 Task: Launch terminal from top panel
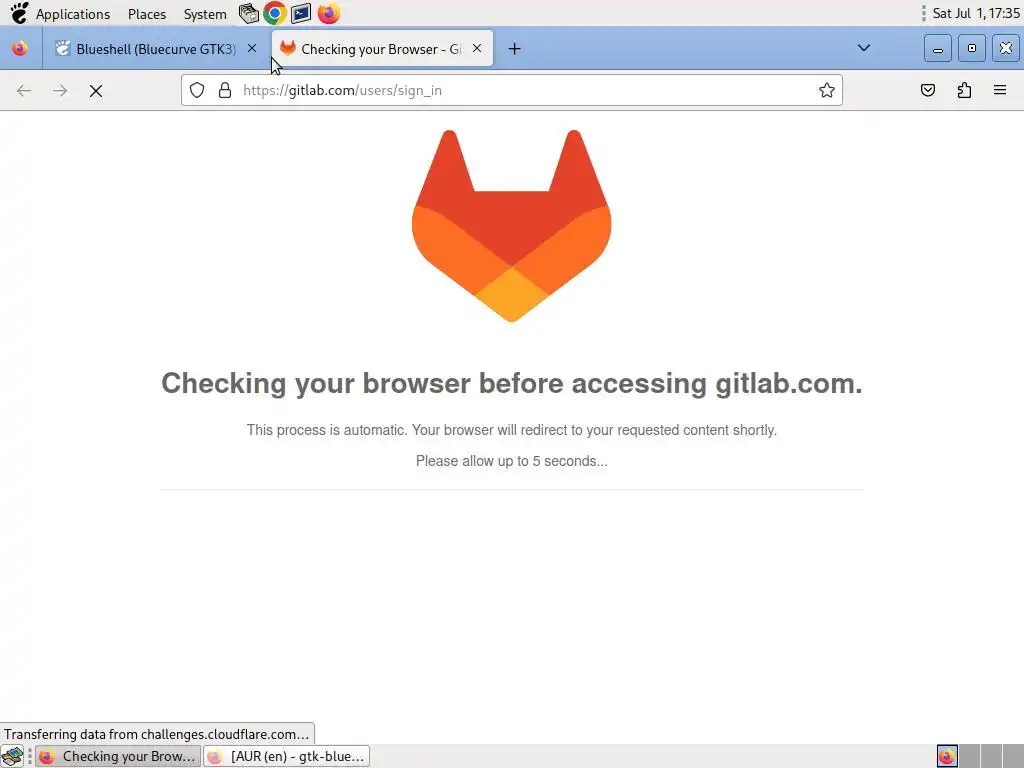(x=301, y=13)
